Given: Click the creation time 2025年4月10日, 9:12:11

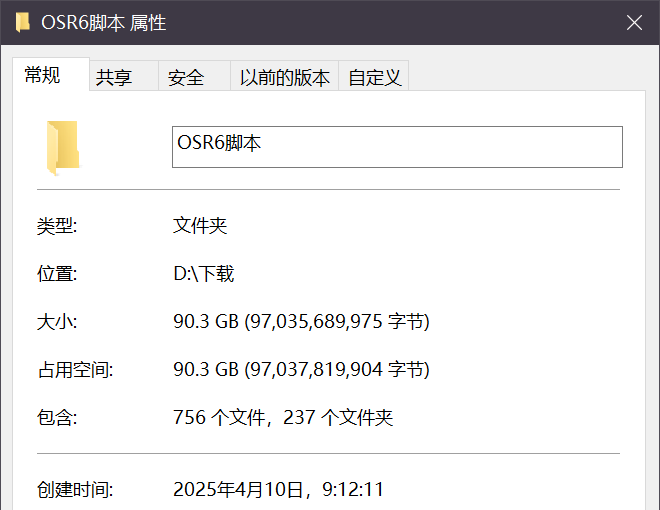Looking at the screenshot, I should tap(278, 489).
